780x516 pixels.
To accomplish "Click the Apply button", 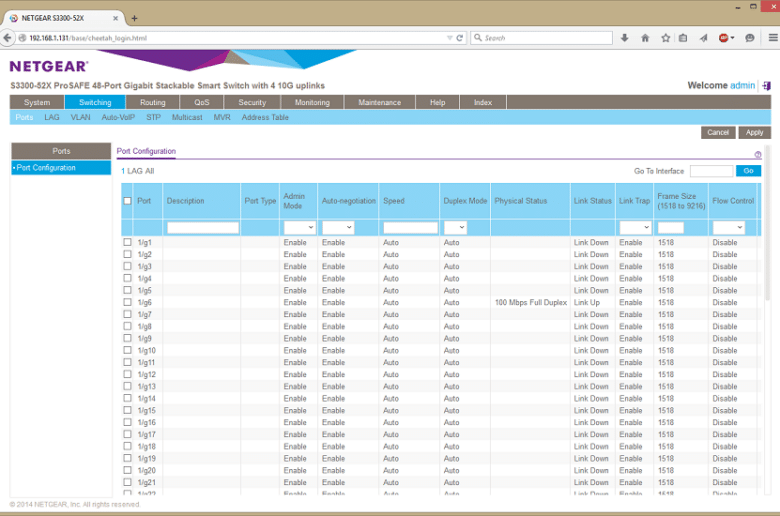I will (755, 132).
